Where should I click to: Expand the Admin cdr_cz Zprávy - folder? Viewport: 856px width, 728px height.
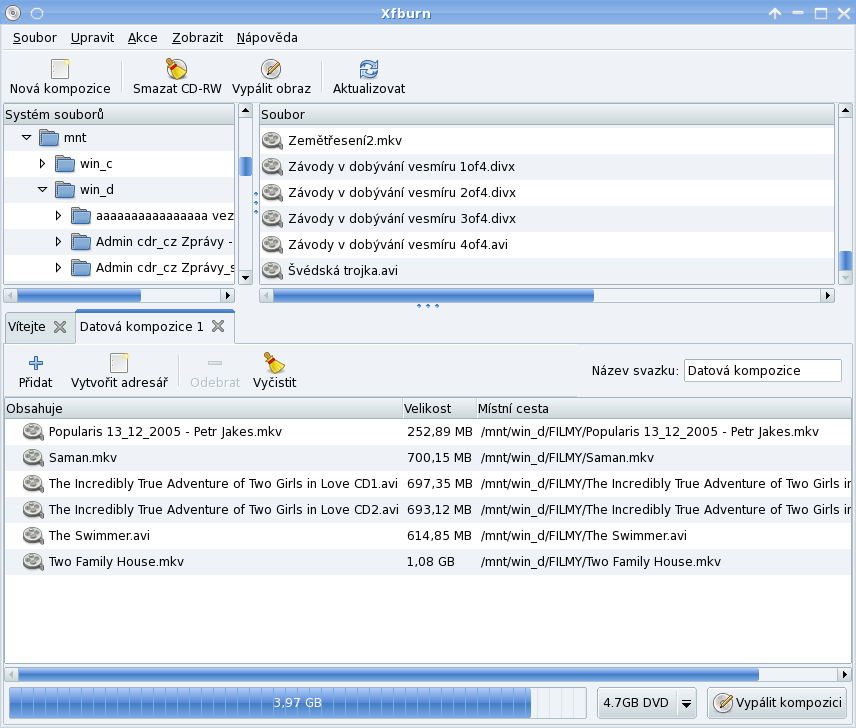(58, 242)
